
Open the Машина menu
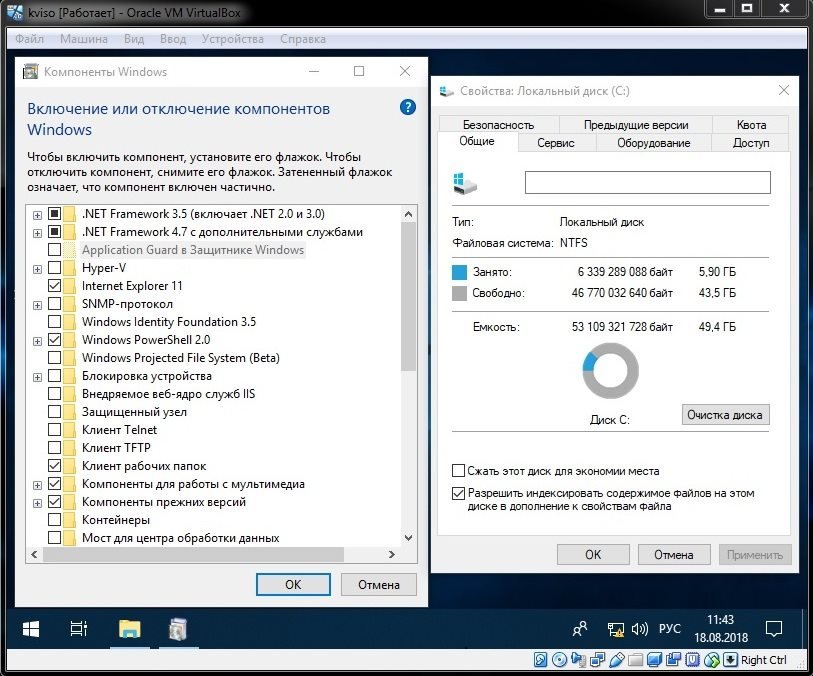[x=83, y=39]
